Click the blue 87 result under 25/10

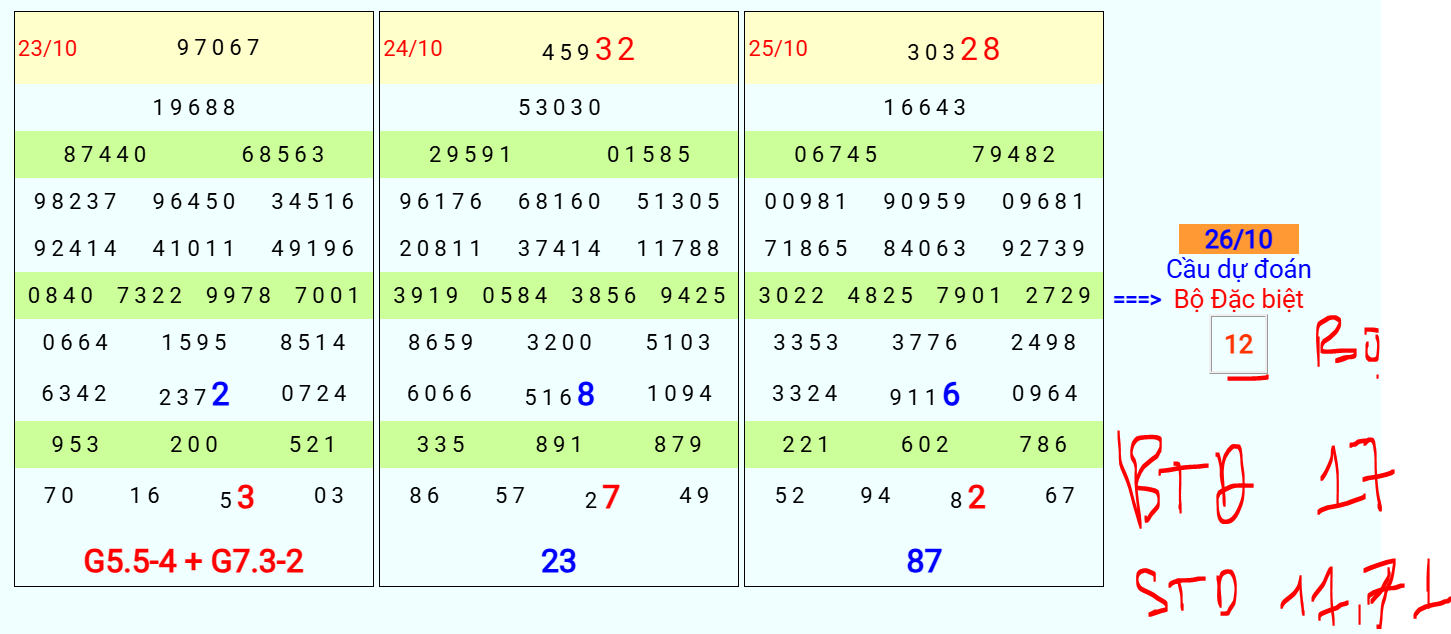[924, 561]
